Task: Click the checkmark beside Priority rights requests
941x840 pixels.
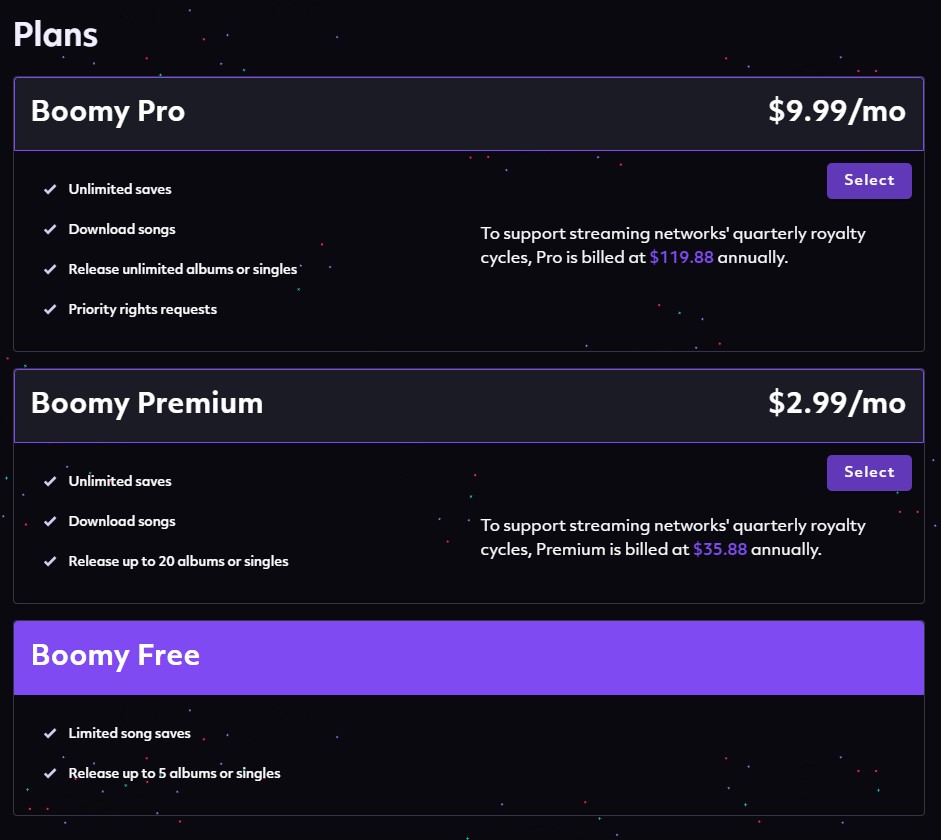Action: (x=50, y=310)
